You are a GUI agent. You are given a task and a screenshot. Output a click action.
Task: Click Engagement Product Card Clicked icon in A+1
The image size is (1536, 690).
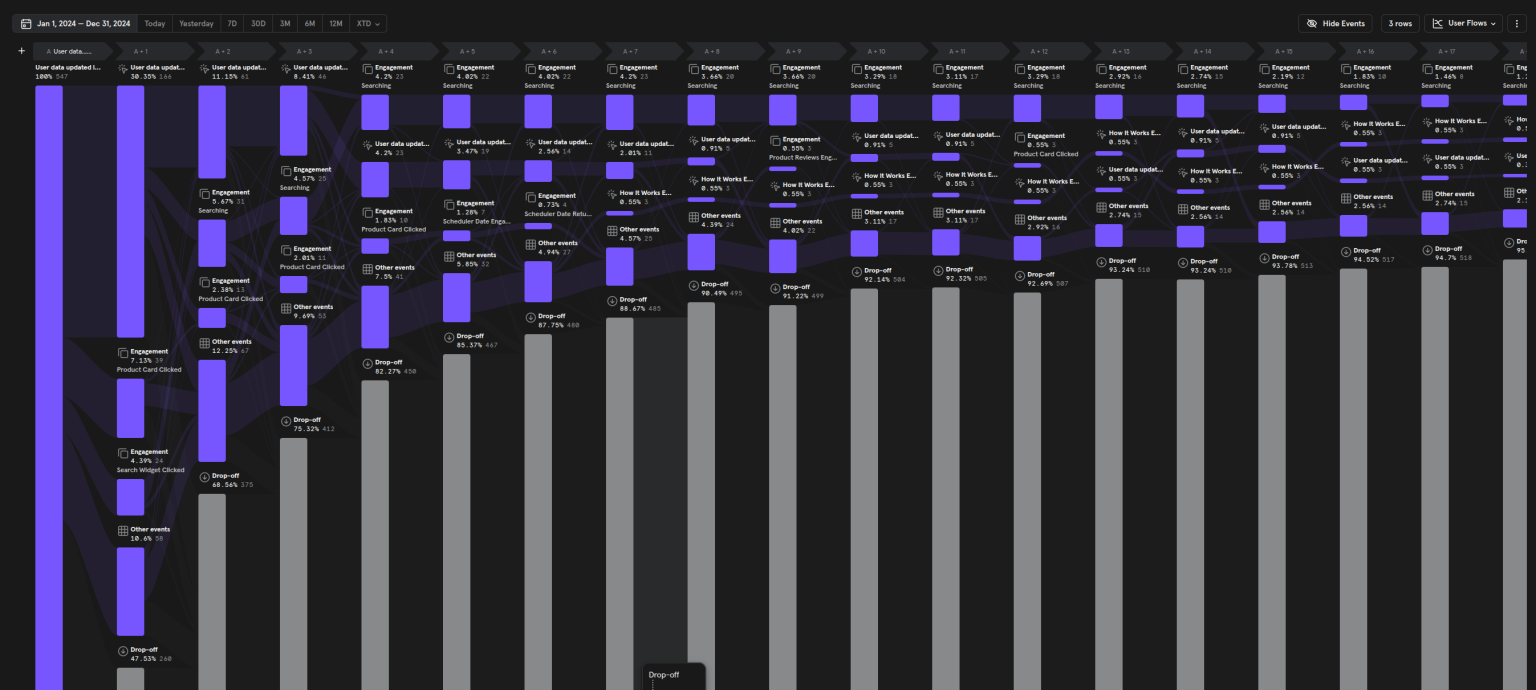coord(123,353)
